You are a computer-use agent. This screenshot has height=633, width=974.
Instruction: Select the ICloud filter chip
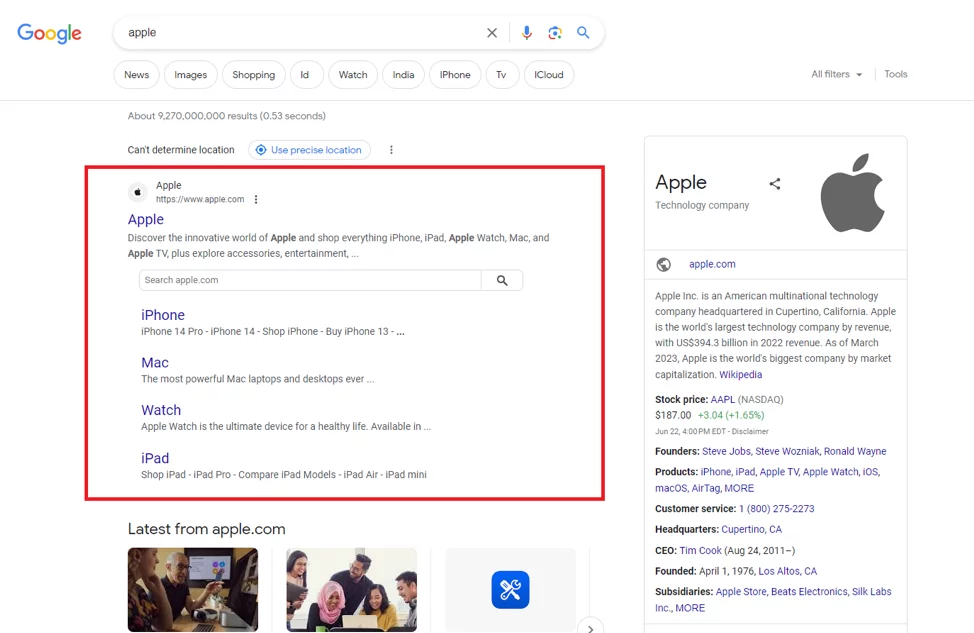[x=549, y=75]
